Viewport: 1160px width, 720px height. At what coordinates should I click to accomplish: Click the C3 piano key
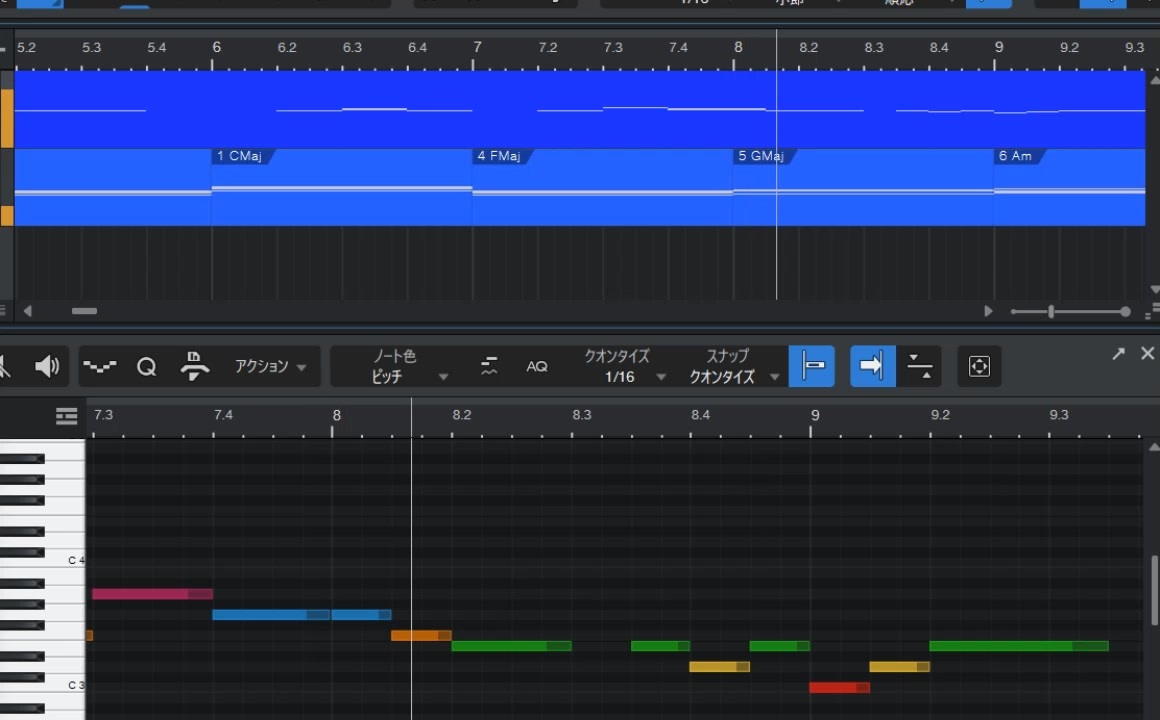point(65,684)
